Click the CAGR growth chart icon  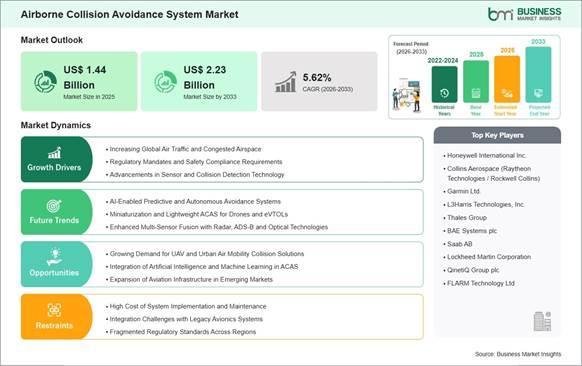tap(285, 82)
